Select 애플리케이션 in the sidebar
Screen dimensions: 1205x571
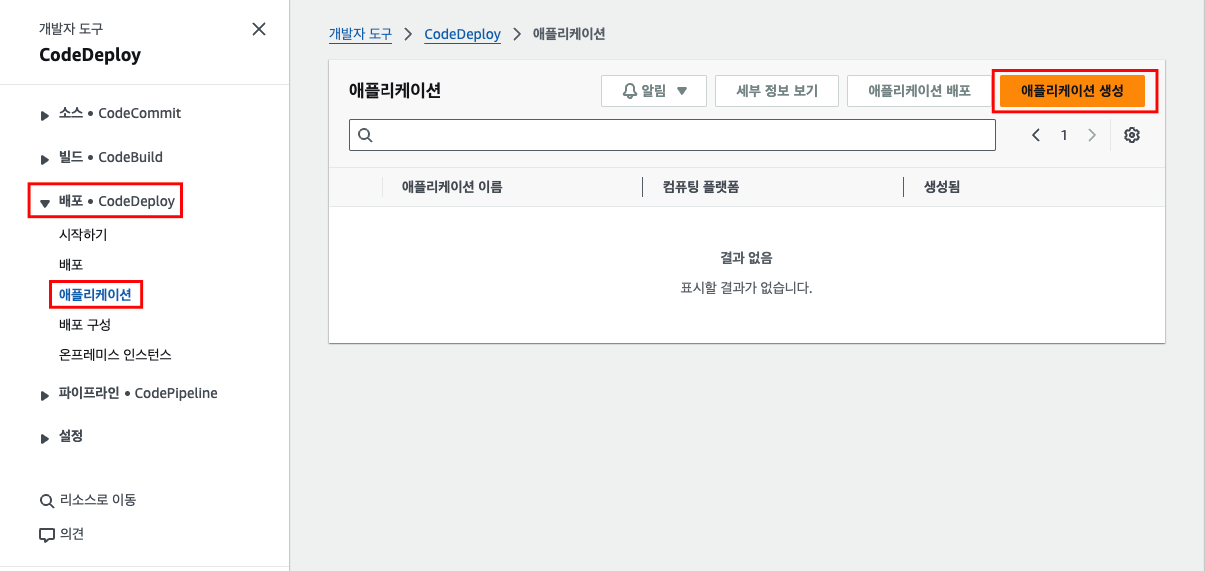(95, 295)
